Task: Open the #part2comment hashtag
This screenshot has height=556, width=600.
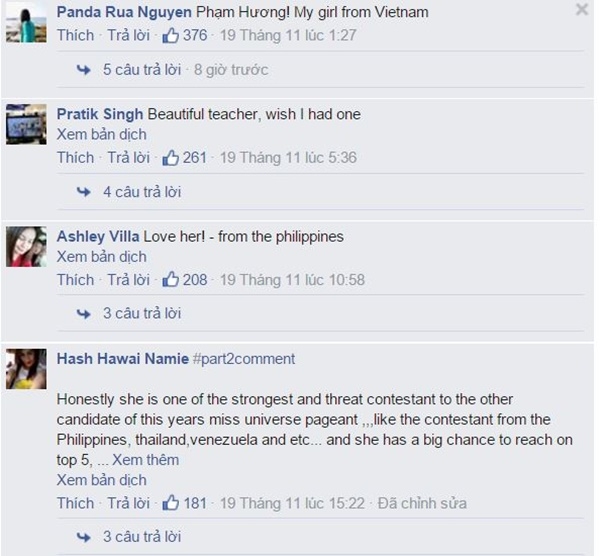Action: coord(244,359)
